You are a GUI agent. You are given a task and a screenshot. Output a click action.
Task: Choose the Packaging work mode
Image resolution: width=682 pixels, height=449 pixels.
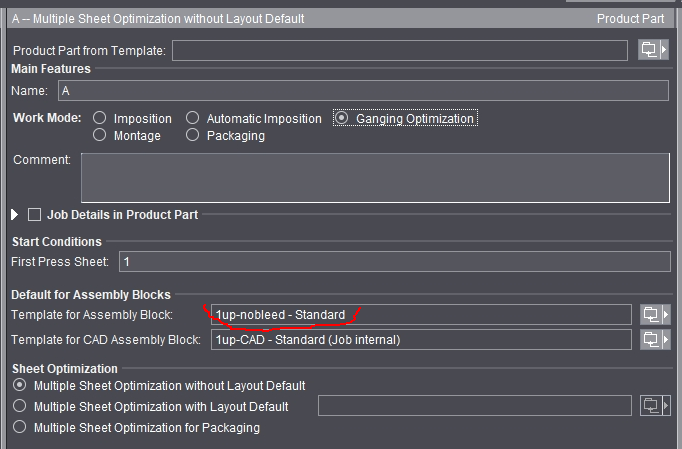coord(193,135)
